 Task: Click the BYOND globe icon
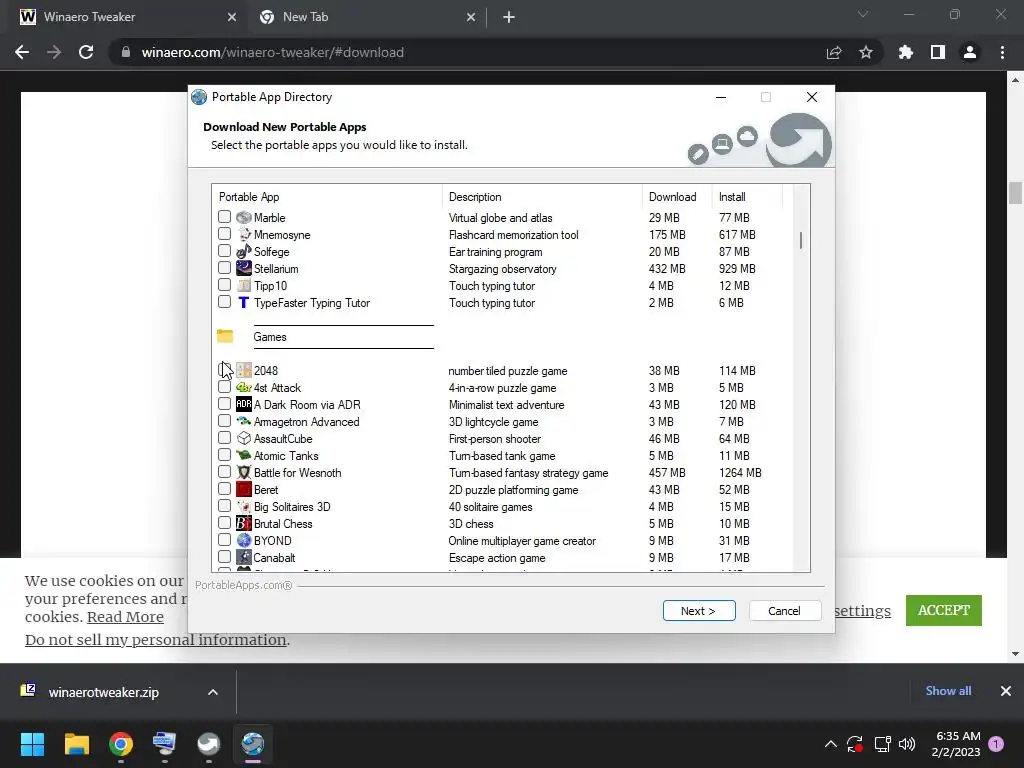244,540
